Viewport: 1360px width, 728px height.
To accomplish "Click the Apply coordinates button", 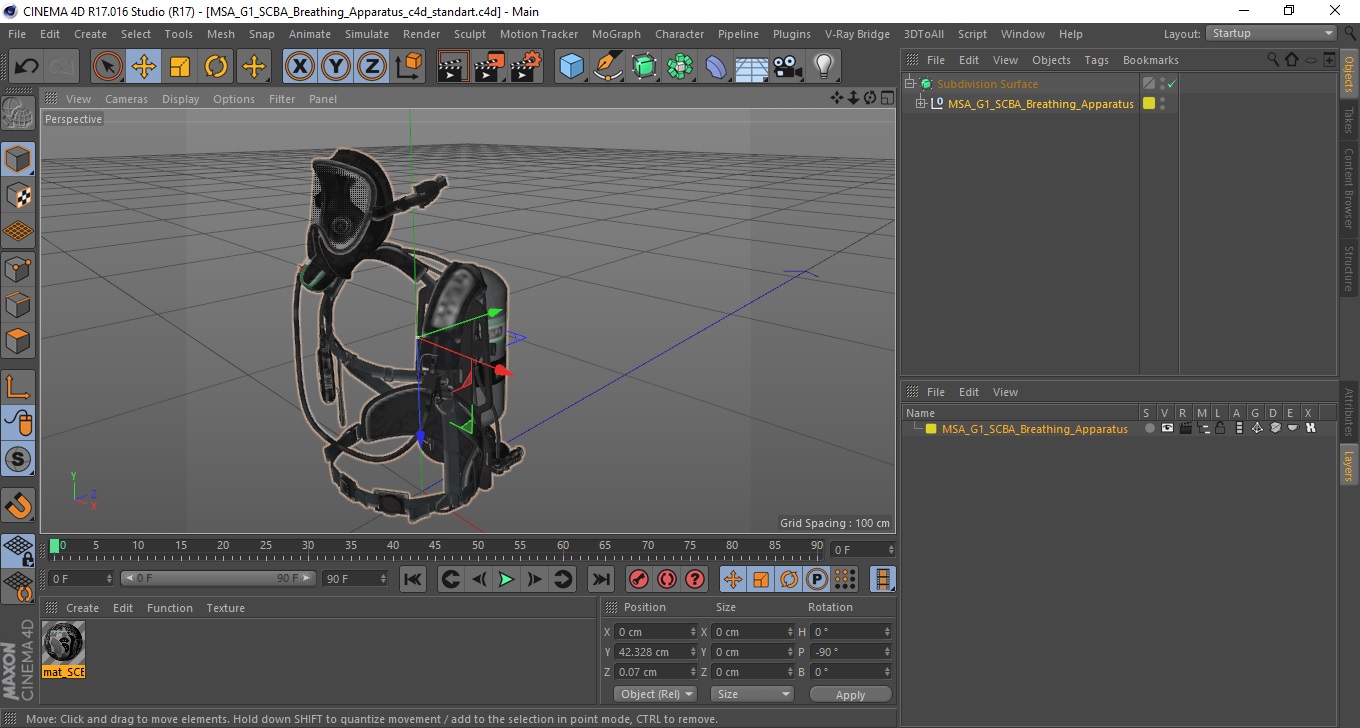I will (850, 694).
